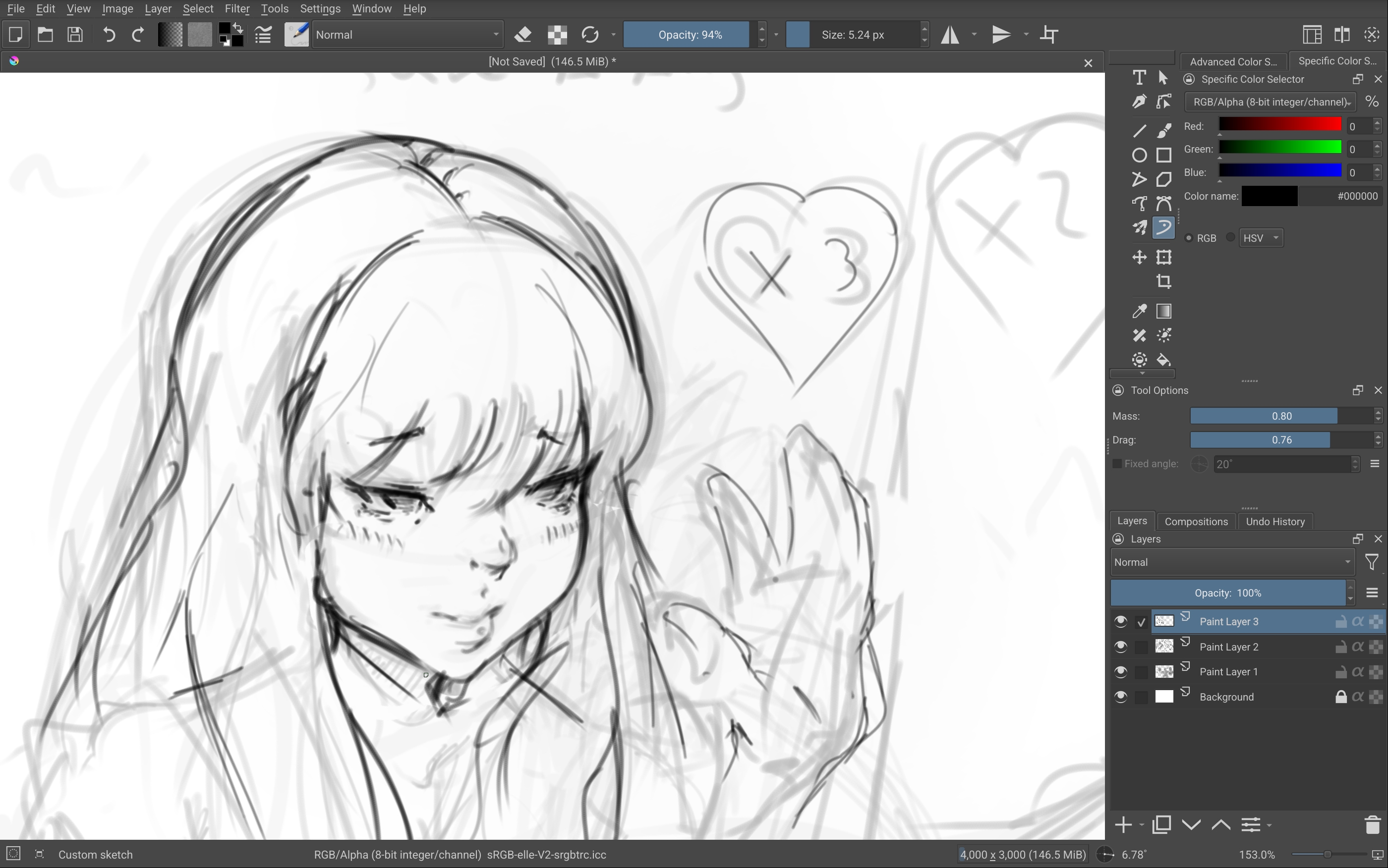Expand vertical mirror options arrow
This screenshot has width=1388, height=868.
[x=1026, y=35]
